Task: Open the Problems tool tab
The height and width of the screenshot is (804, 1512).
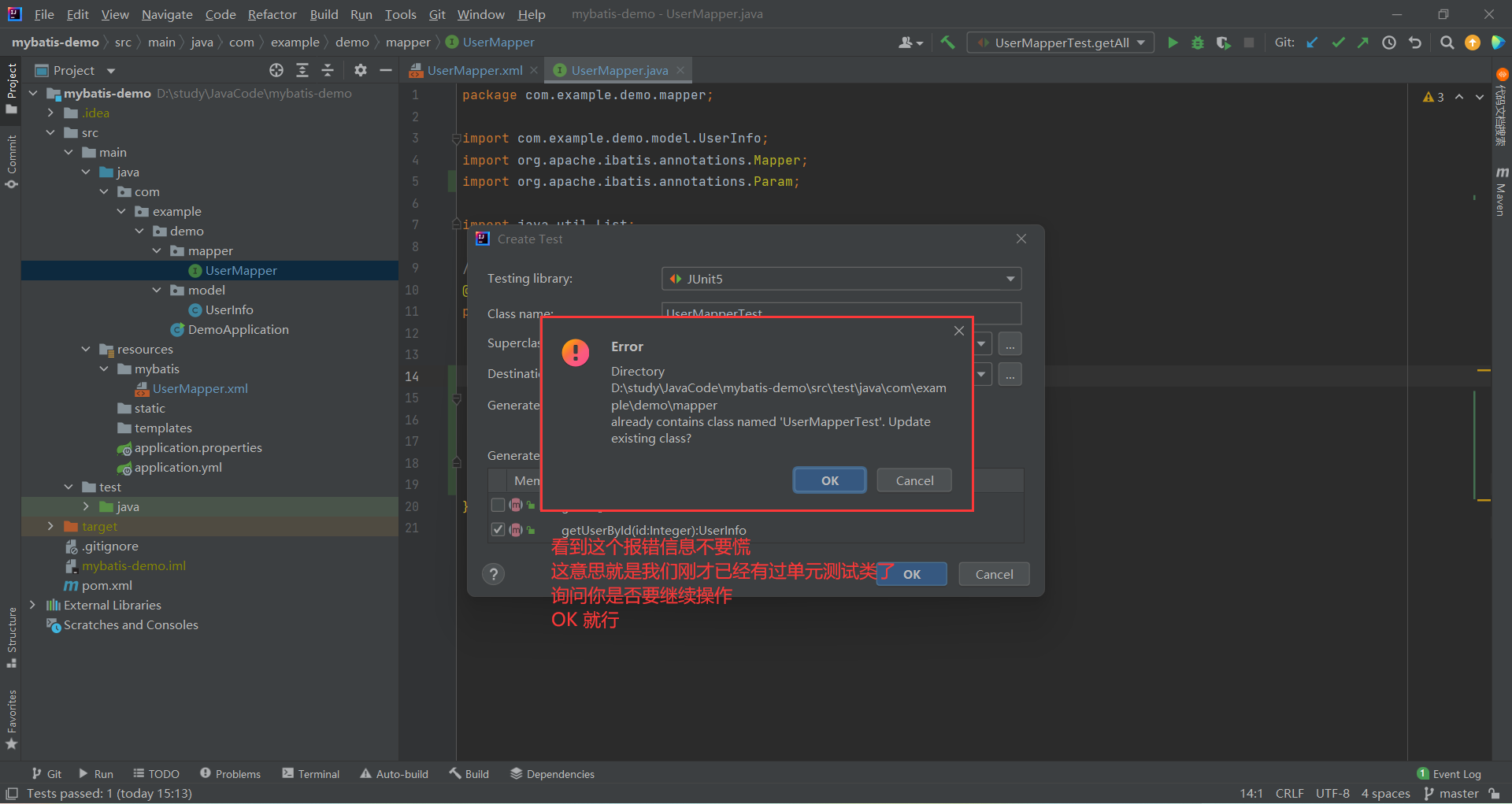Action: coord(230,774)
